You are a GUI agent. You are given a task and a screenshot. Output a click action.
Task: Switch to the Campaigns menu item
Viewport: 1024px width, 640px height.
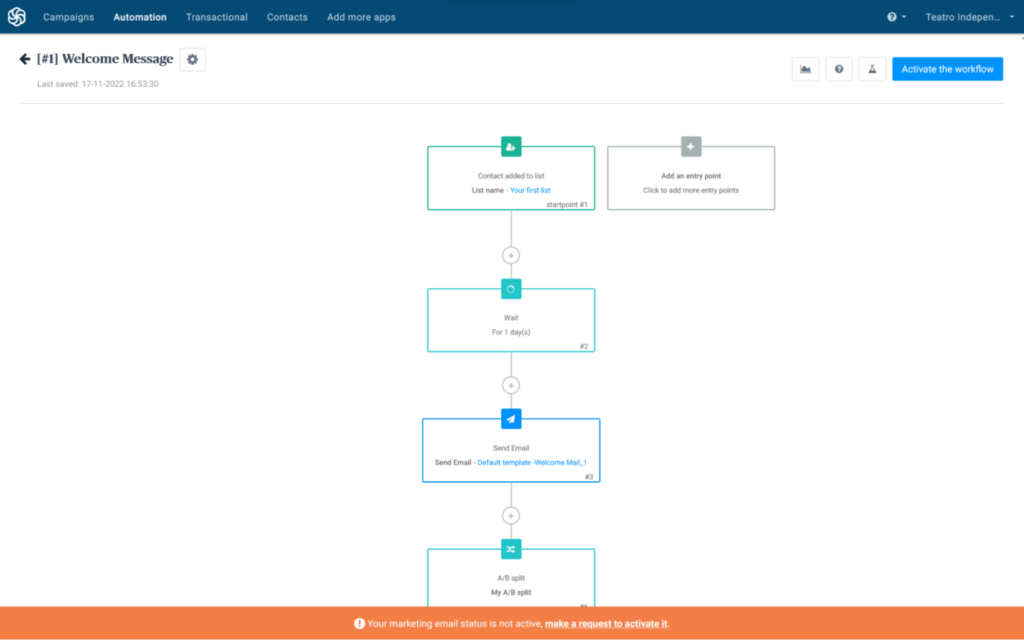68,17
